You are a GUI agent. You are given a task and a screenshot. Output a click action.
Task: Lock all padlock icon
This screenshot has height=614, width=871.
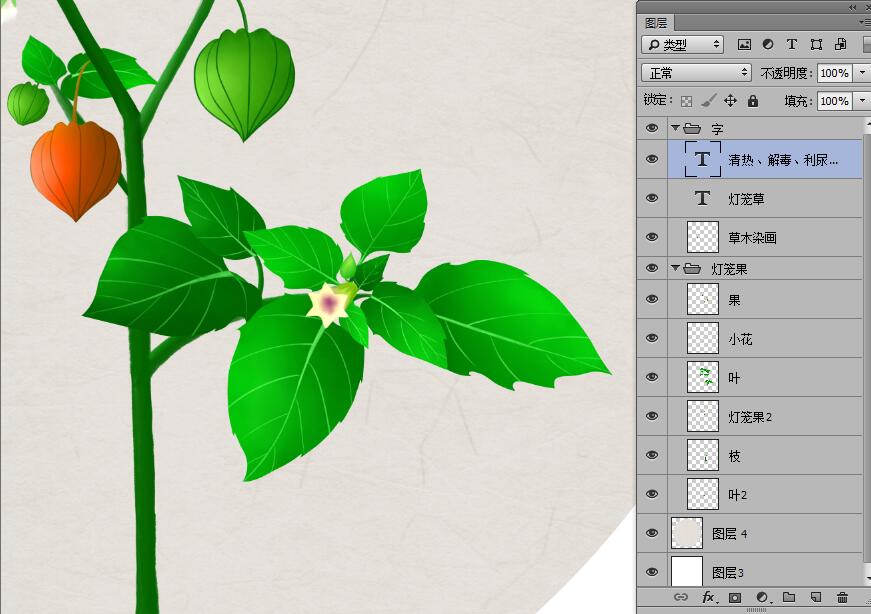pyautogui.click(x=753, y=101)
